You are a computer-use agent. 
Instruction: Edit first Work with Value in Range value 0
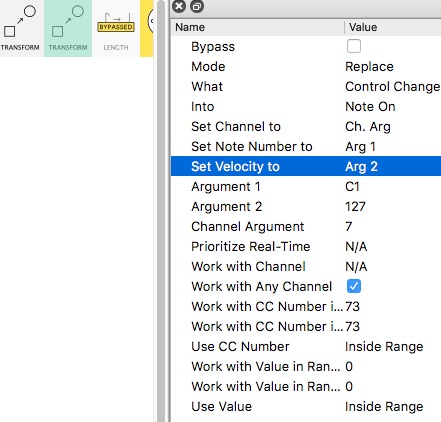click(349, 366)
